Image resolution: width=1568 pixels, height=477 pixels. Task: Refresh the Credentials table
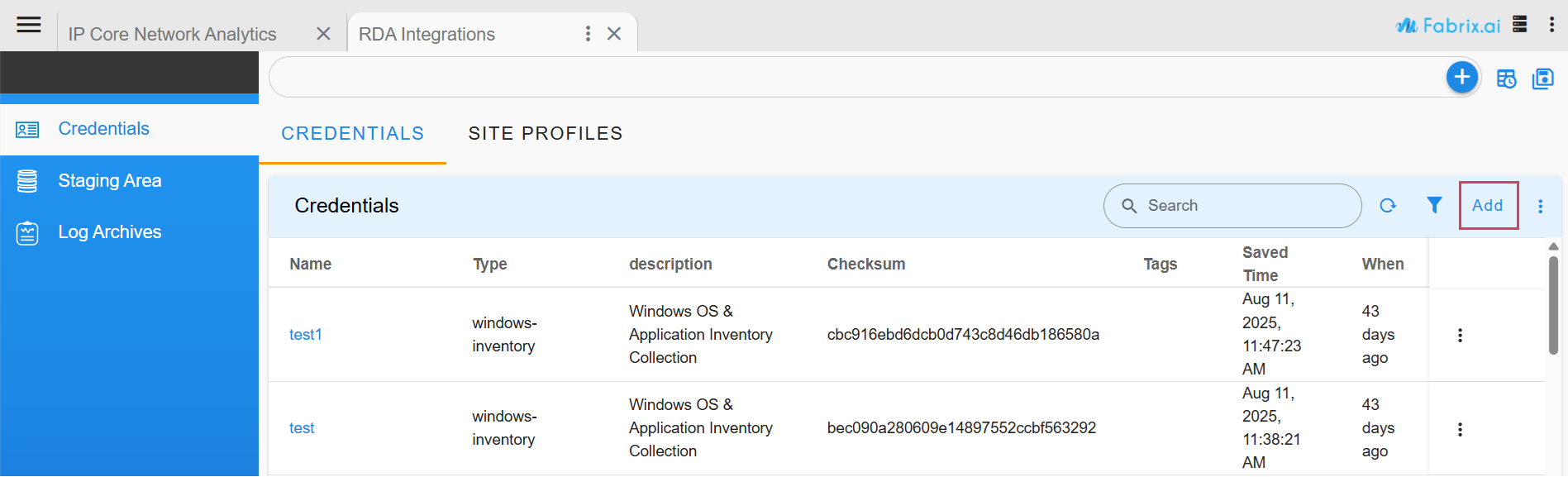coord(1388,206)
